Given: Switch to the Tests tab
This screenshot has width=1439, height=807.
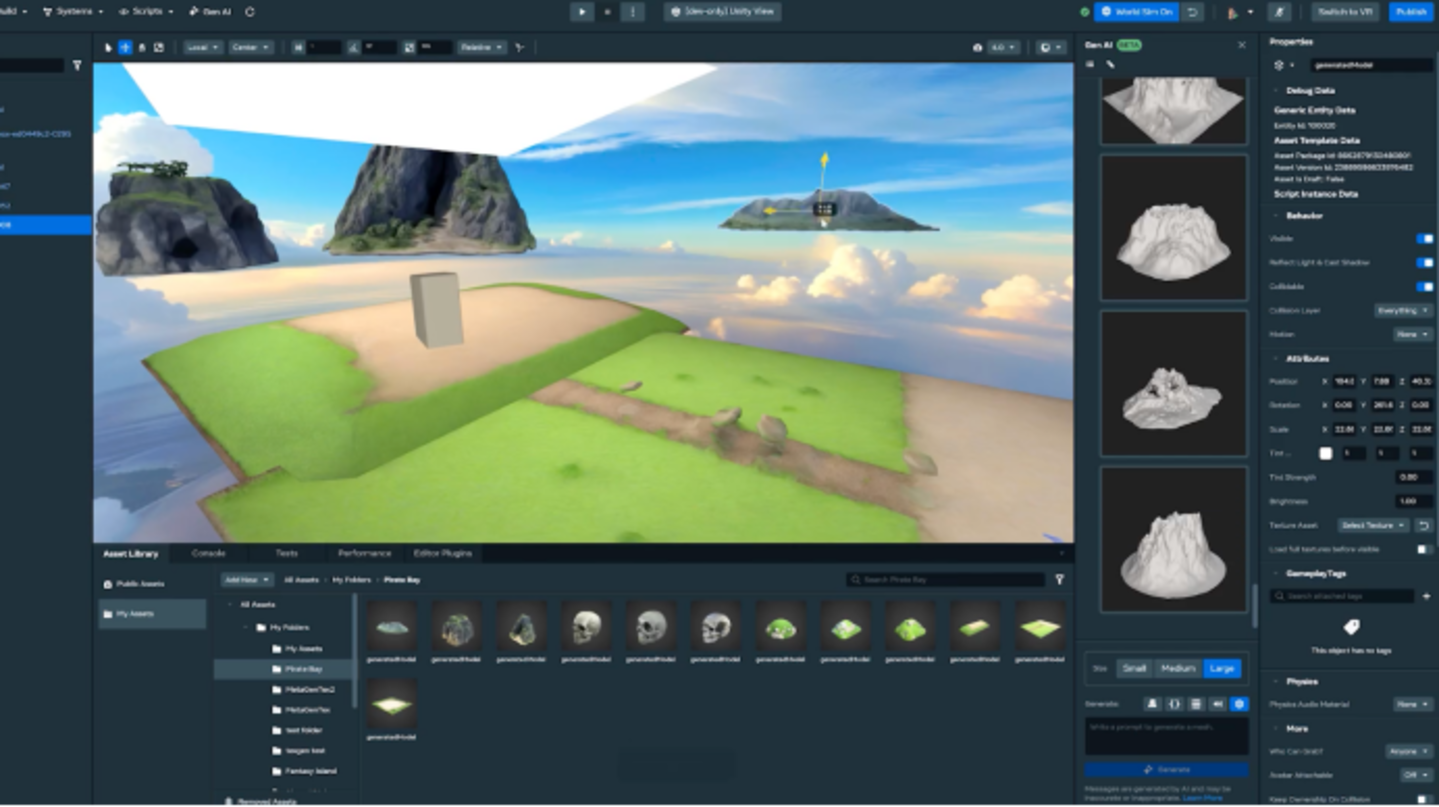Looking at the screenshot, I should [x=287, y=553].
